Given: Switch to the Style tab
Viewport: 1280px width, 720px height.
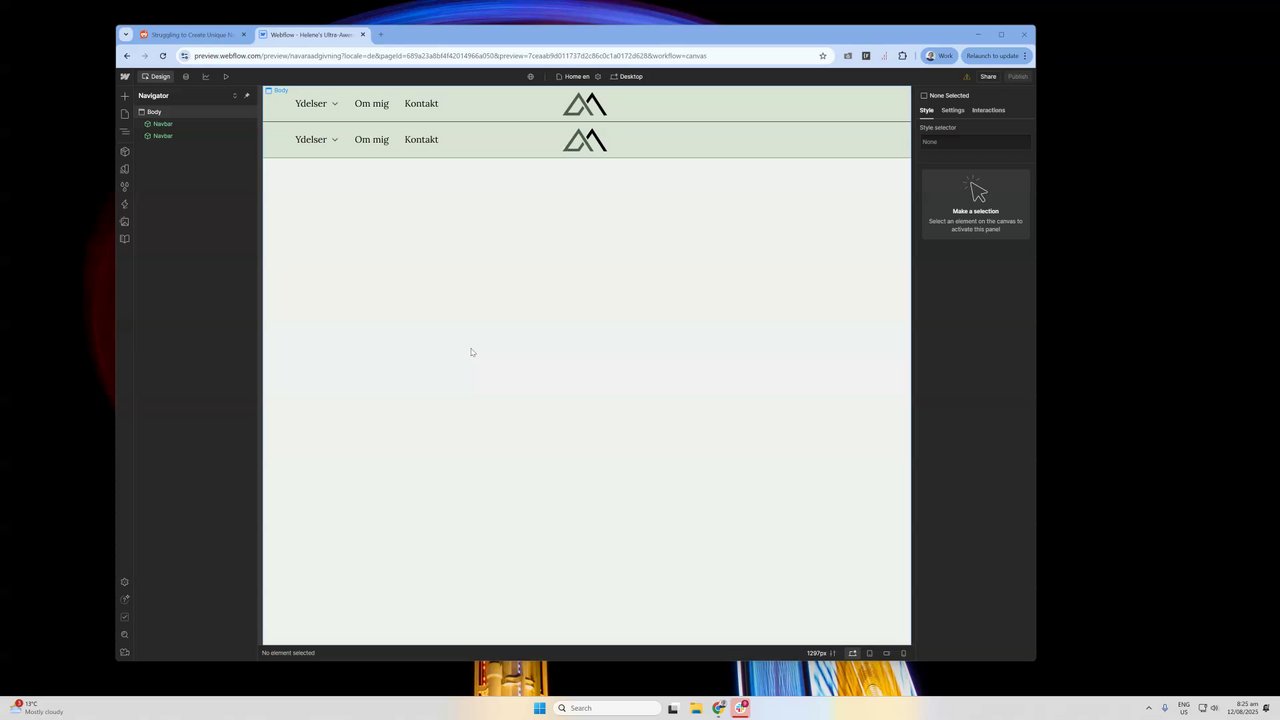Looking at the screenshot, I should pos(927,110).
